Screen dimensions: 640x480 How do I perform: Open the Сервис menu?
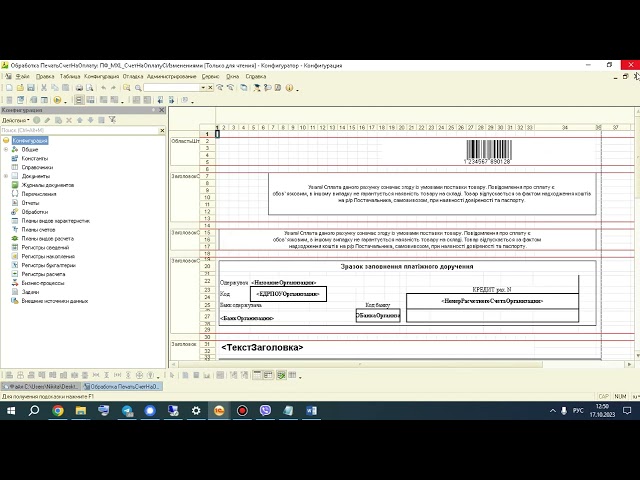(x=211, y=76)
